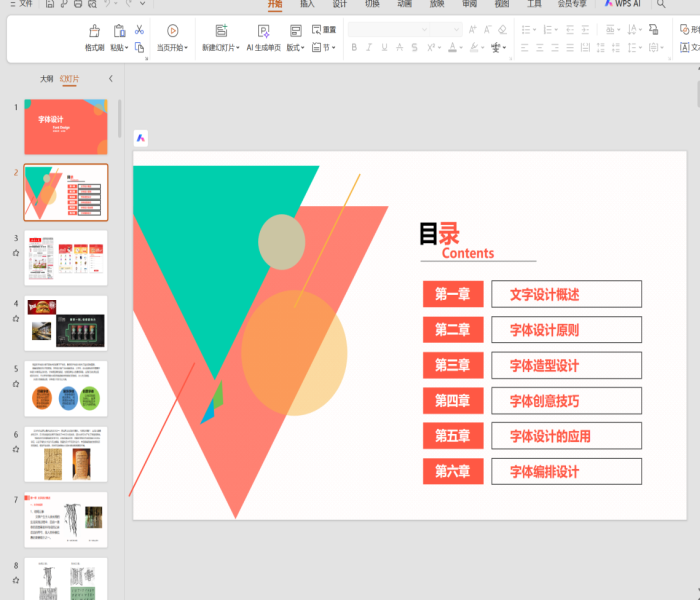The width and height of the screenshot is (700, 600).
Task: Click the search magnifier icon in ribbon
Action: (x=661, y=4)
